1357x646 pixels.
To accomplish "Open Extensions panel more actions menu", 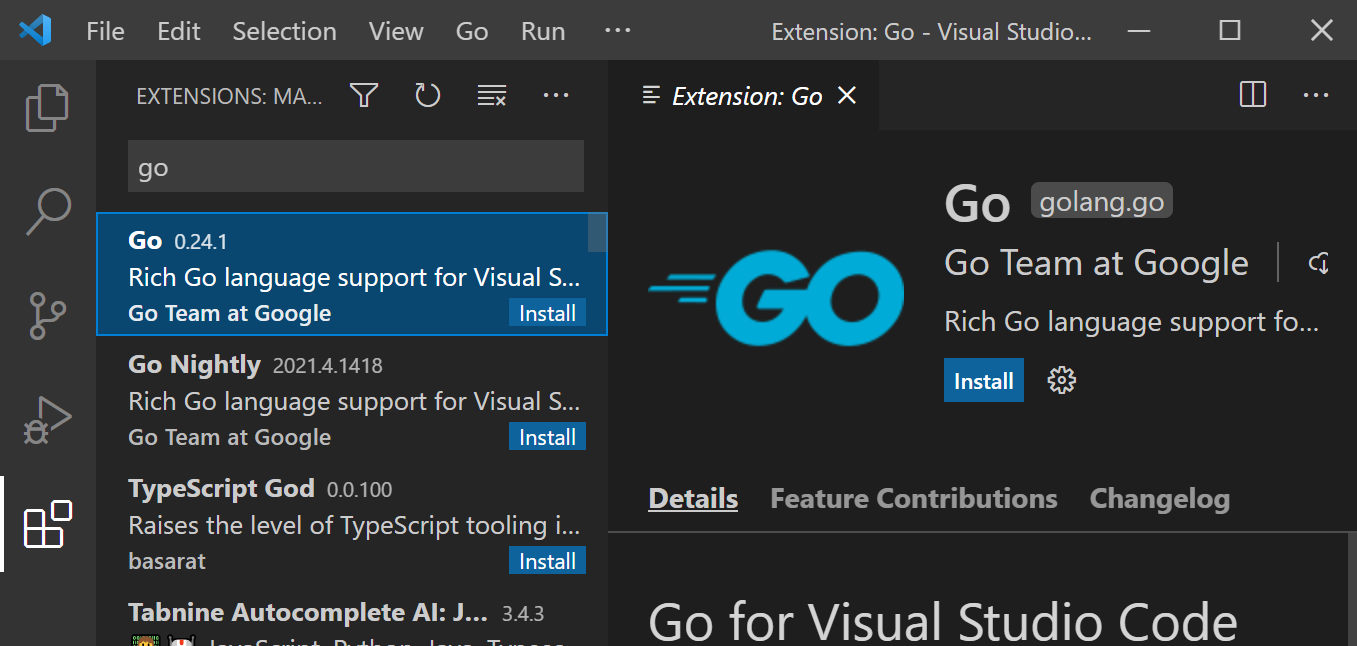I will coord(556,95).
